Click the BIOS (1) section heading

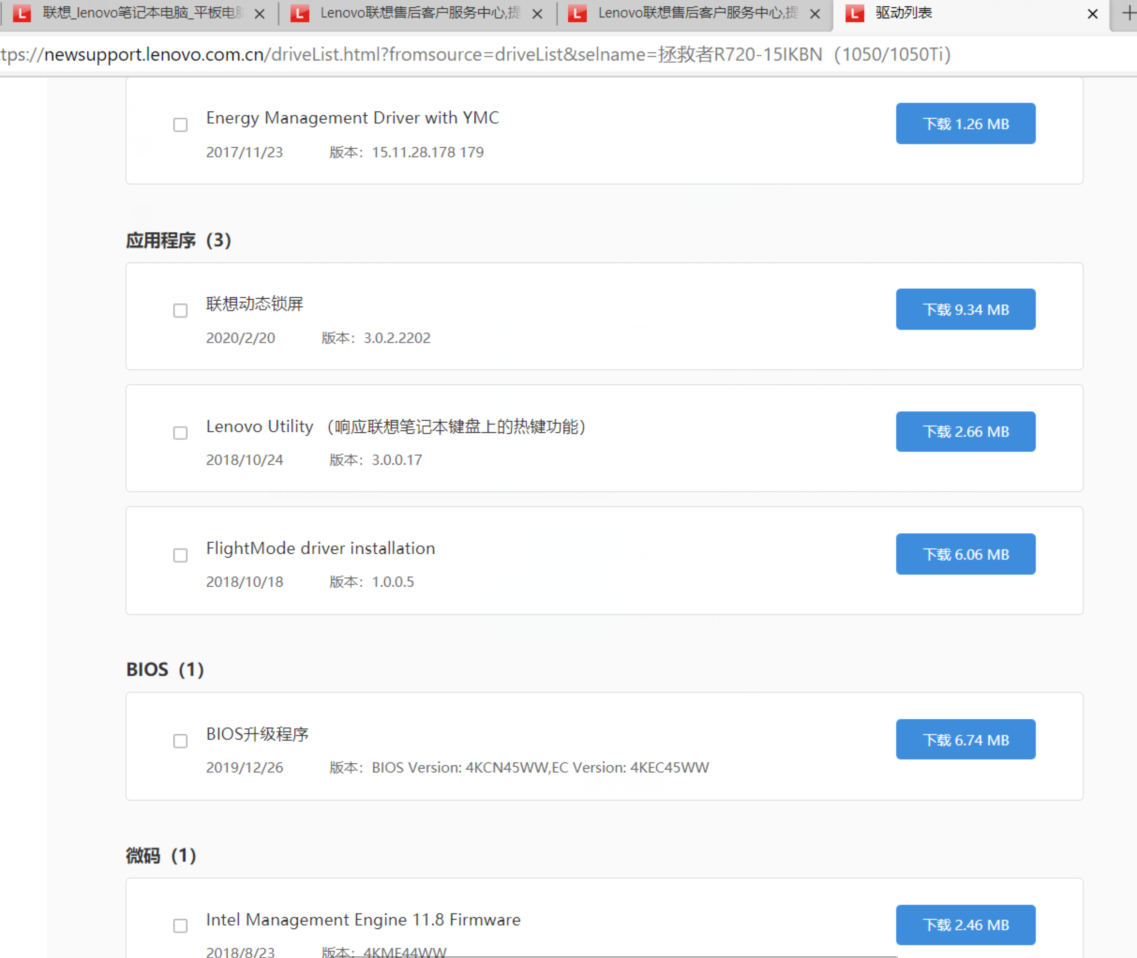pos(165,669)
